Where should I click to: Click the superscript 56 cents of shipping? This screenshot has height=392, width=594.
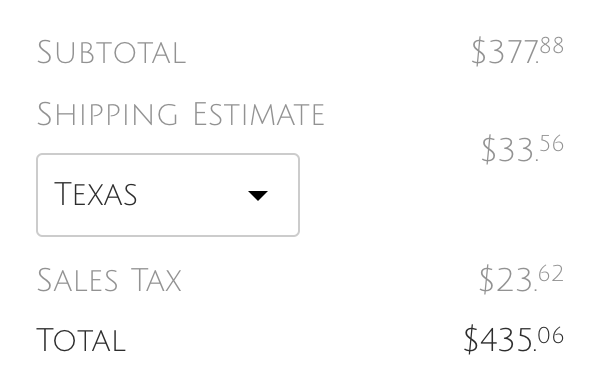click(x=552, y=144)
